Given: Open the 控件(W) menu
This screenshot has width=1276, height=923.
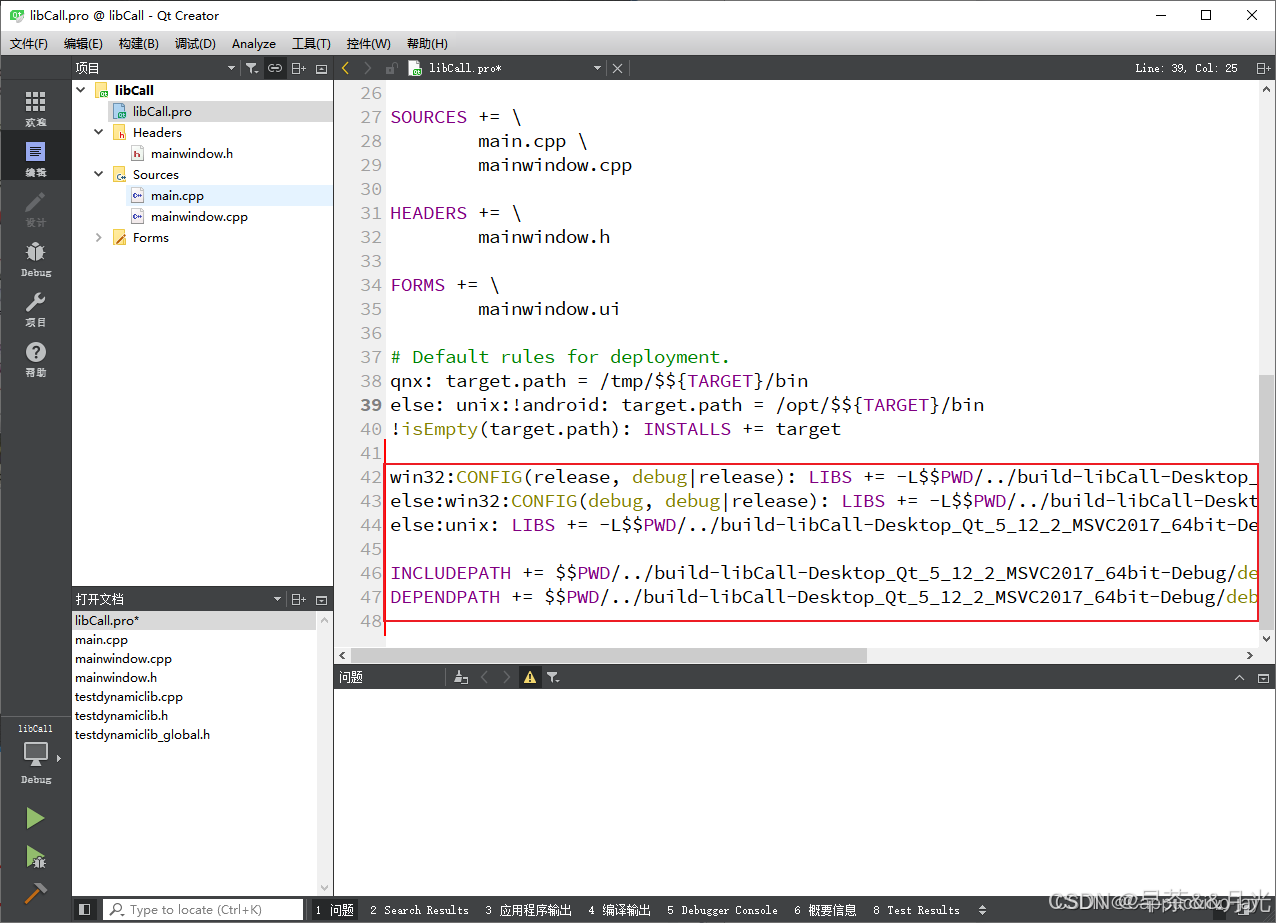Looking at the screenshot, I should pyautogui.click(x=368, y=43).
